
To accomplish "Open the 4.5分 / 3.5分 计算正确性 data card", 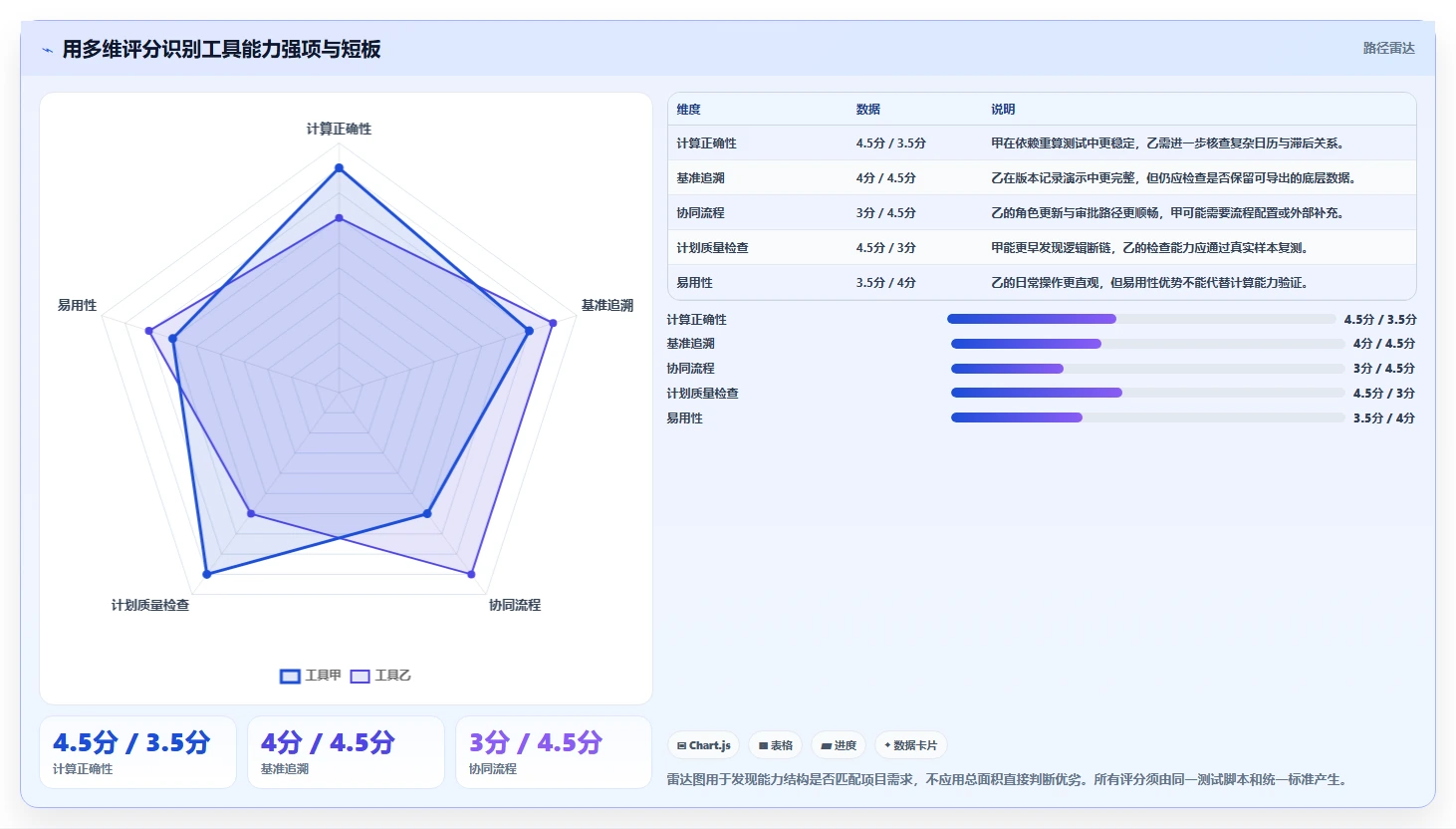I will (x=137, y=752).
